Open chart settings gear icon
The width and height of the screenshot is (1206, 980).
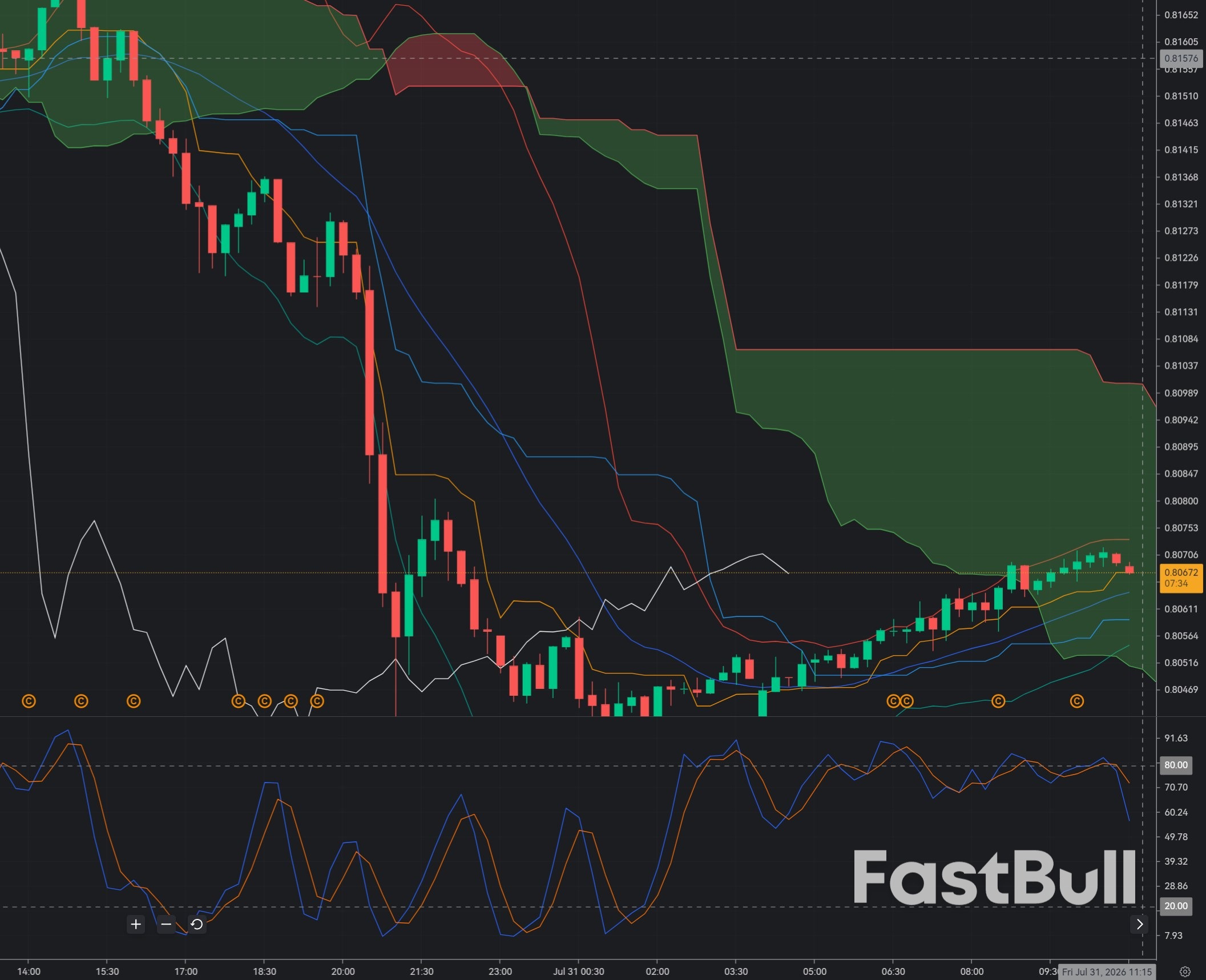point(1185,971)
